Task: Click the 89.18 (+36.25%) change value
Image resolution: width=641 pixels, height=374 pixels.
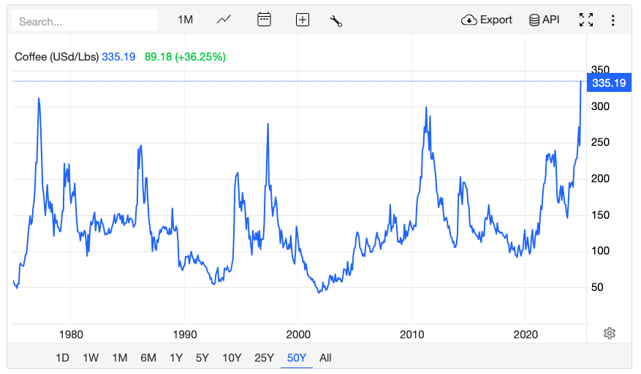Action: [x=185, y=57]
